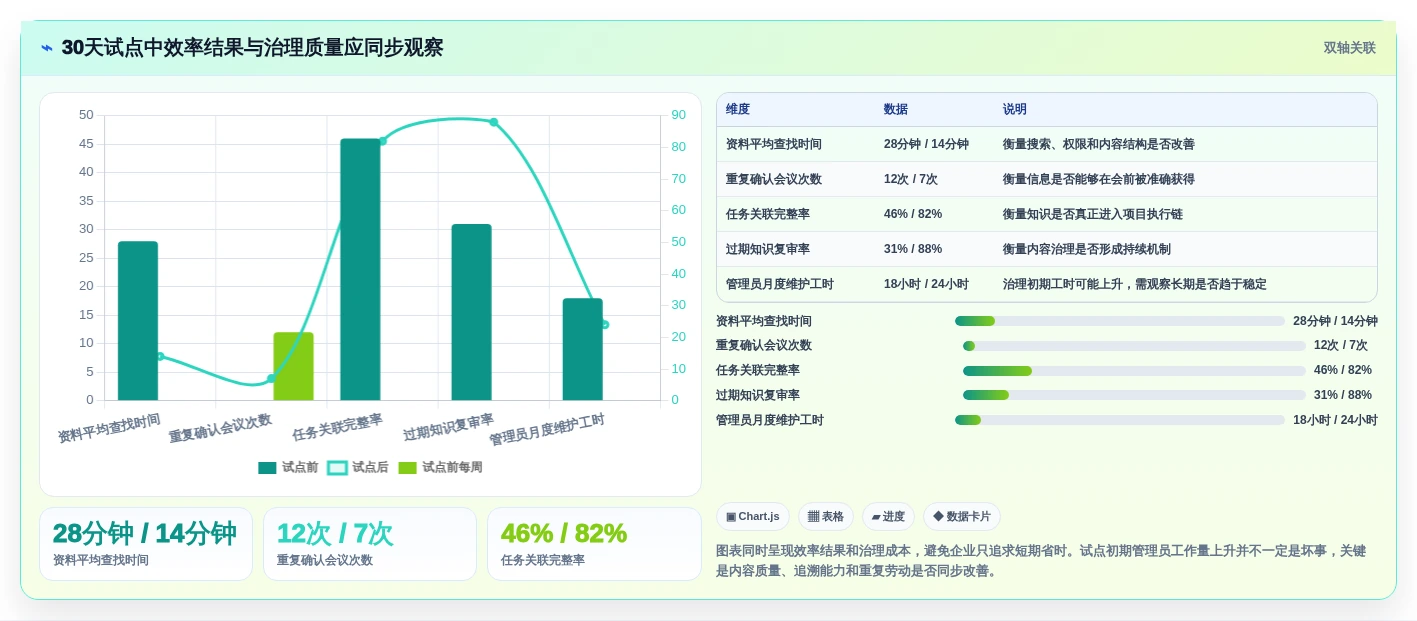Viewport: 1417px width, 621px height.
Task: Click the 说明 table column header
Action: tap(1015, 109)
